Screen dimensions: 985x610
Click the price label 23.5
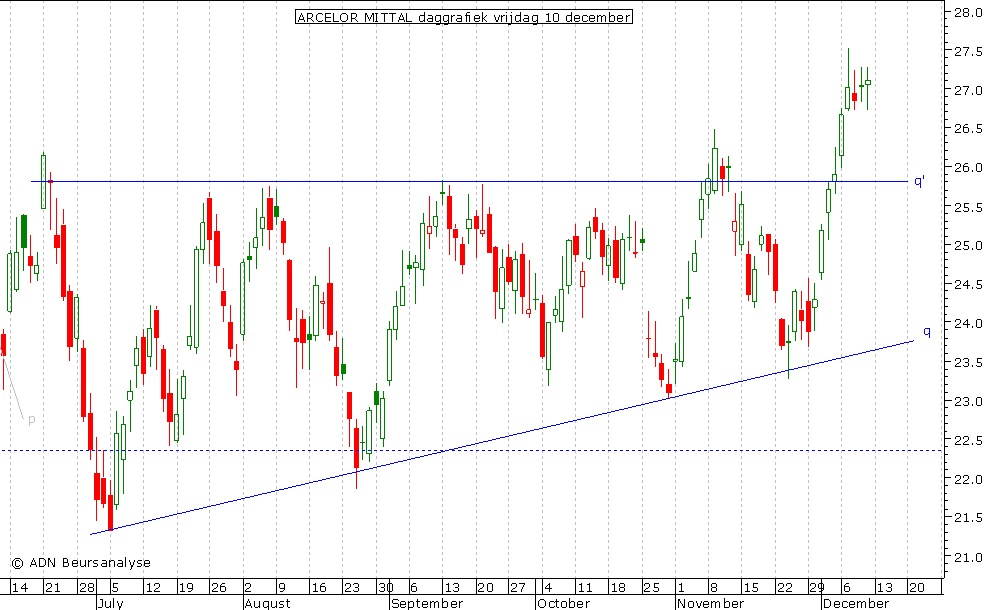(968, 362)
